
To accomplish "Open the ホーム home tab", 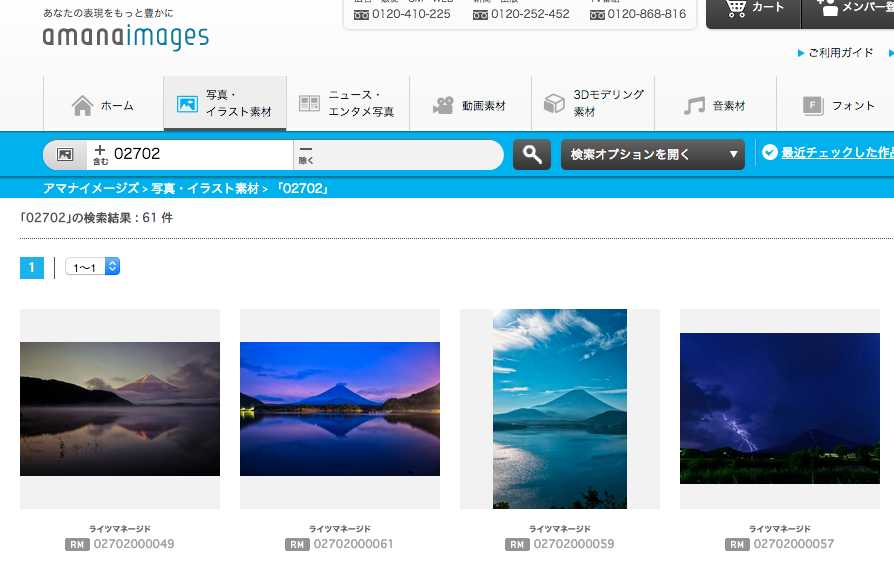I will tap(103, 105).
